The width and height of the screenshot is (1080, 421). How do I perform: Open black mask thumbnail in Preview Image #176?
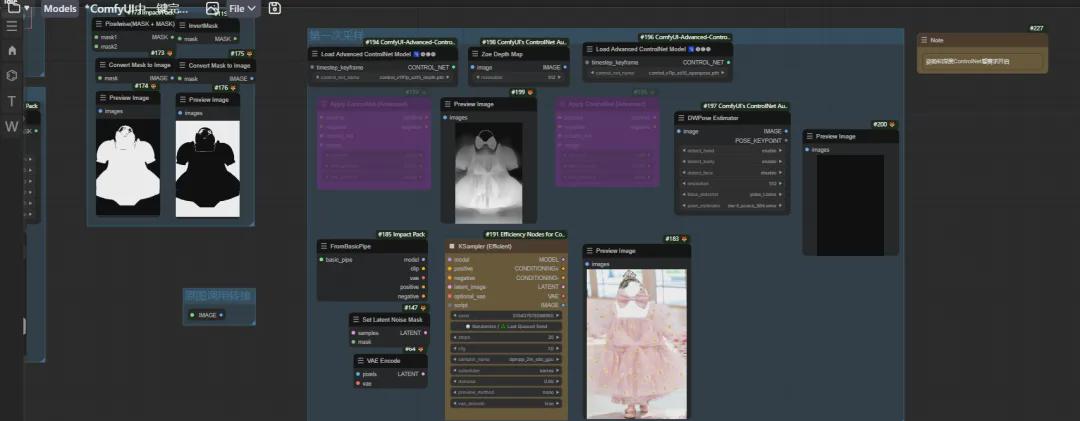[208, 169]
